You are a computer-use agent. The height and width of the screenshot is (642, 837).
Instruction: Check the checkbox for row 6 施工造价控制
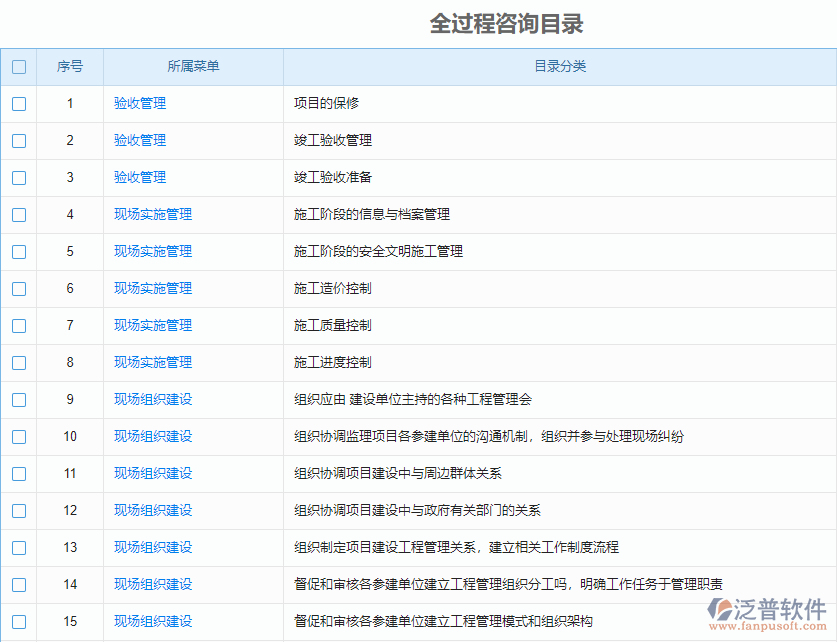17,288
